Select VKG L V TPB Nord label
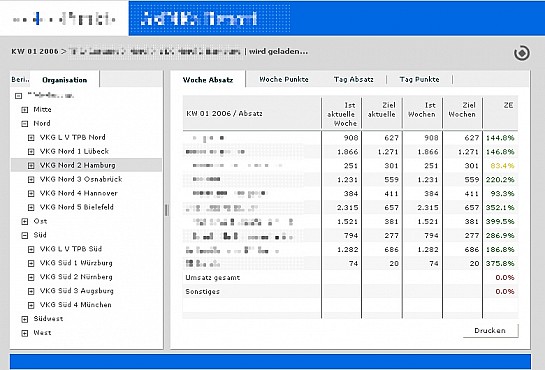 tap(73, 137)
